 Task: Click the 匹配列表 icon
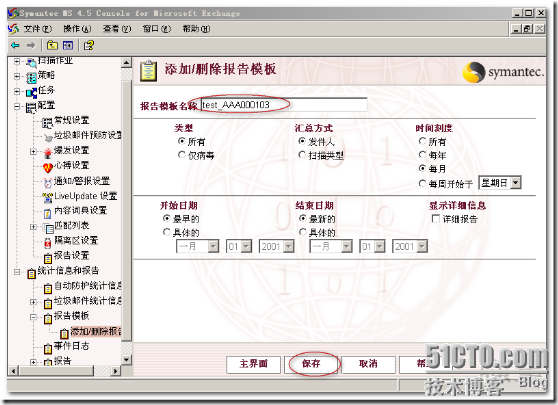[48, 228]
